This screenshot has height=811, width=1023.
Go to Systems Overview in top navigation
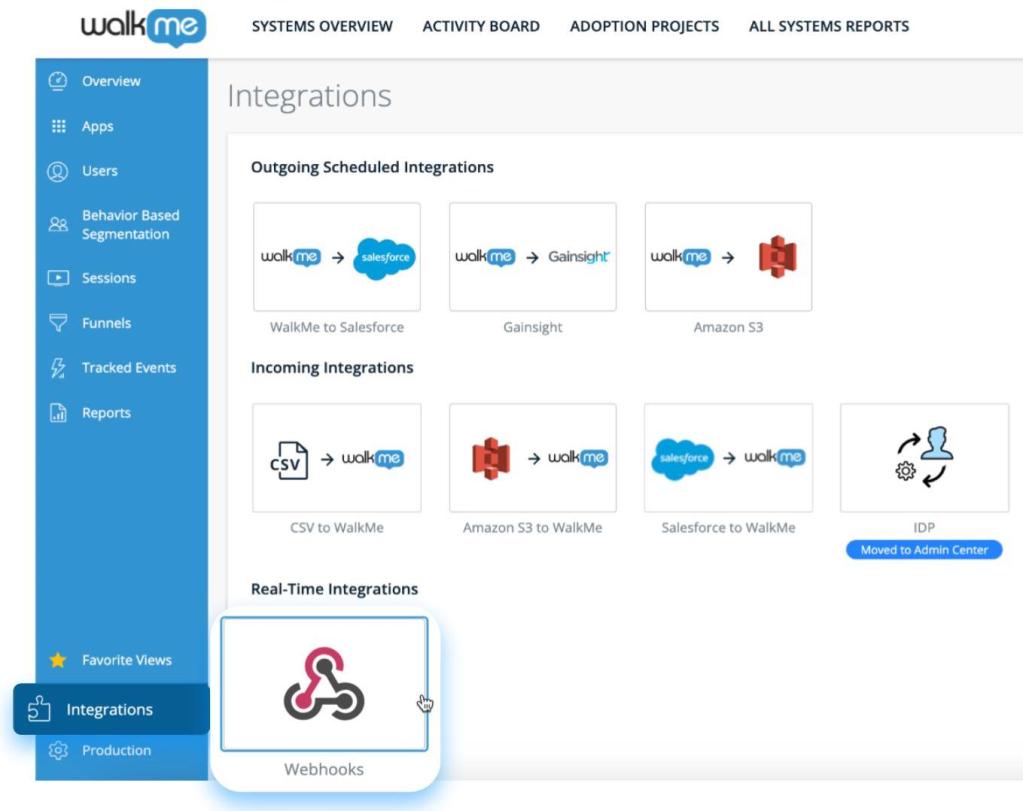(x=322, y=27)
